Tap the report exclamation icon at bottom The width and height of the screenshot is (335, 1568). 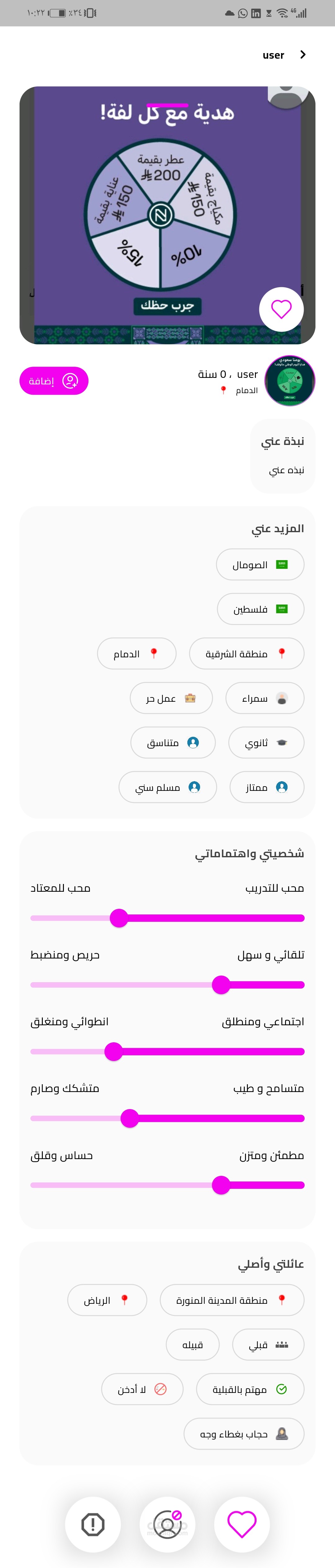[x=93, y=1524]
